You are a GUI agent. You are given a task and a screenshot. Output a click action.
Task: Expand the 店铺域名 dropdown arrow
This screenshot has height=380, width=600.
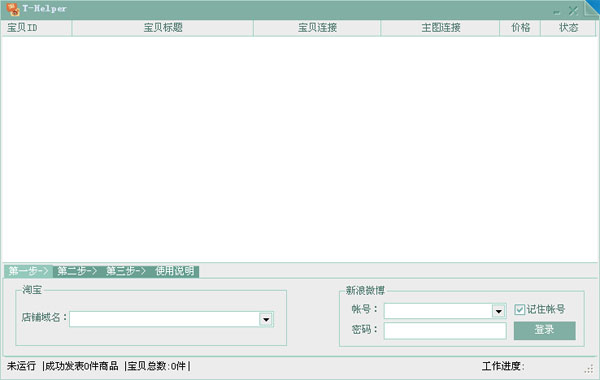tap(266, 319)
